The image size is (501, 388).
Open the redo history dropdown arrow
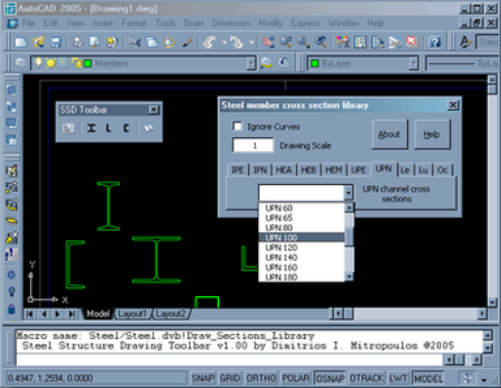point(252,42)
